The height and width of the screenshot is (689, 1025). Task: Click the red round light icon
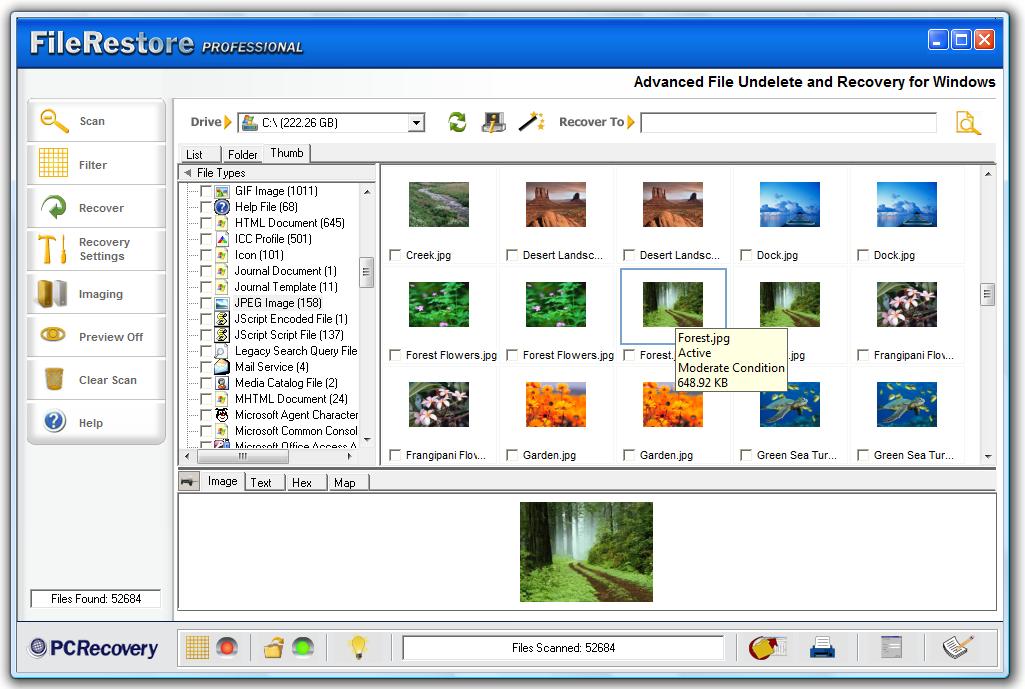pos(227,647)
